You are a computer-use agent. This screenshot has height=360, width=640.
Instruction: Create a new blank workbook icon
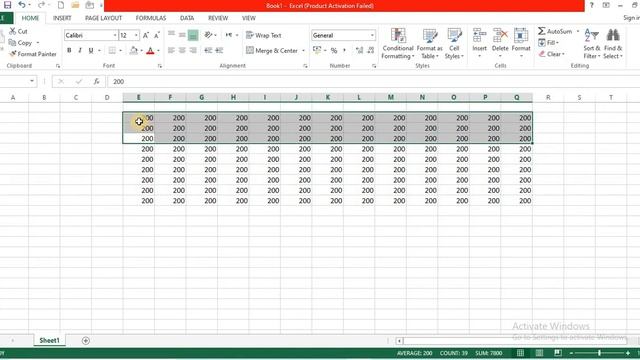pos(60,5)
